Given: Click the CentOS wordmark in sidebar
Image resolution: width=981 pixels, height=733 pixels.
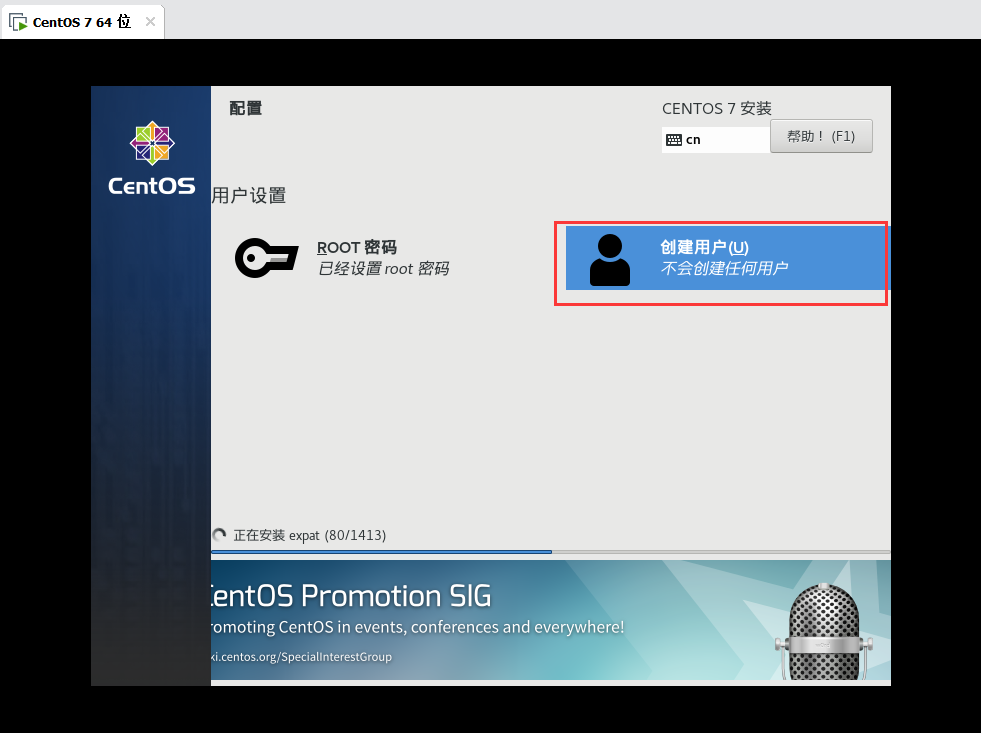Looking at the screenshot, I should [151, 186].
